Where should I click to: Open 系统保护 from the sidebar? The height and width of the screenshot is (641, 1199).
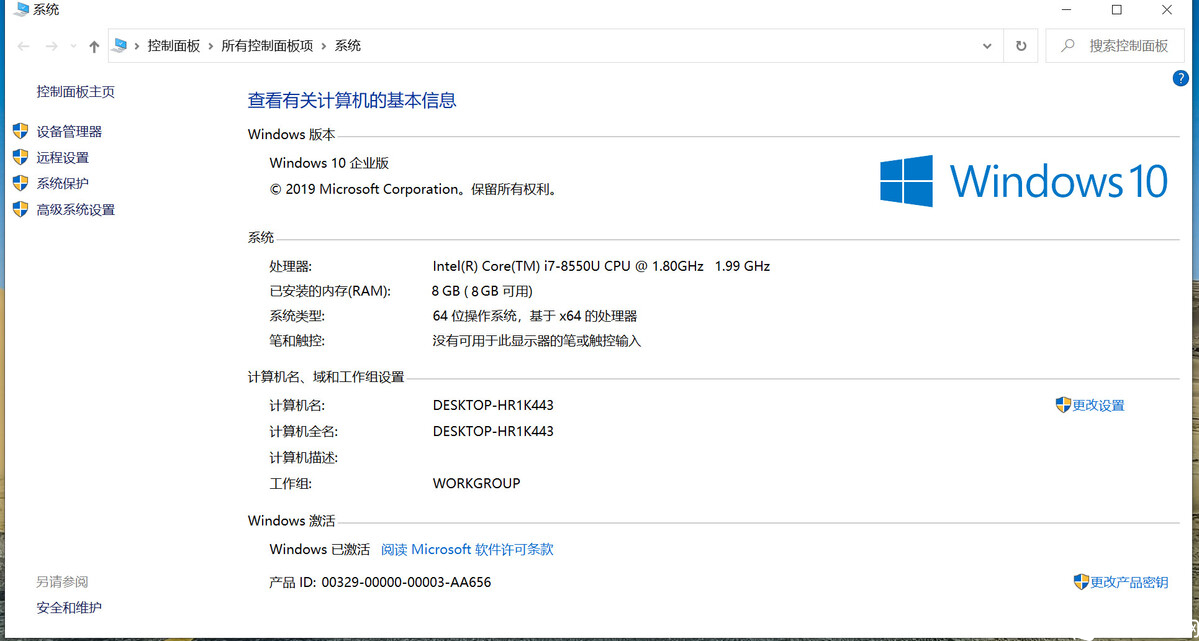(63, 184)
